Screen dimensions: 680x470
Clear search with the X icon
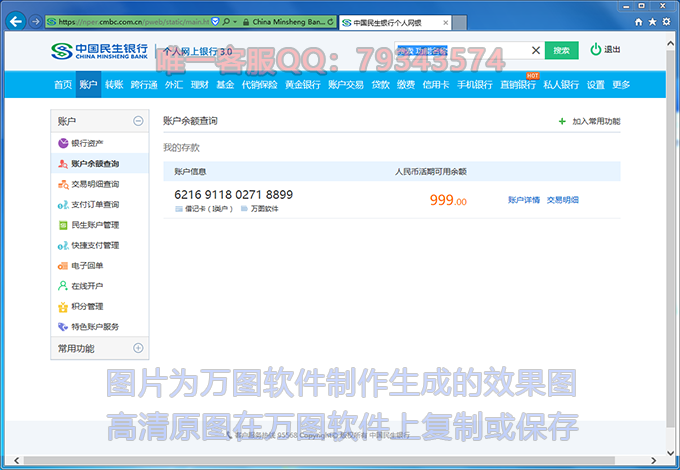[536, 50]
